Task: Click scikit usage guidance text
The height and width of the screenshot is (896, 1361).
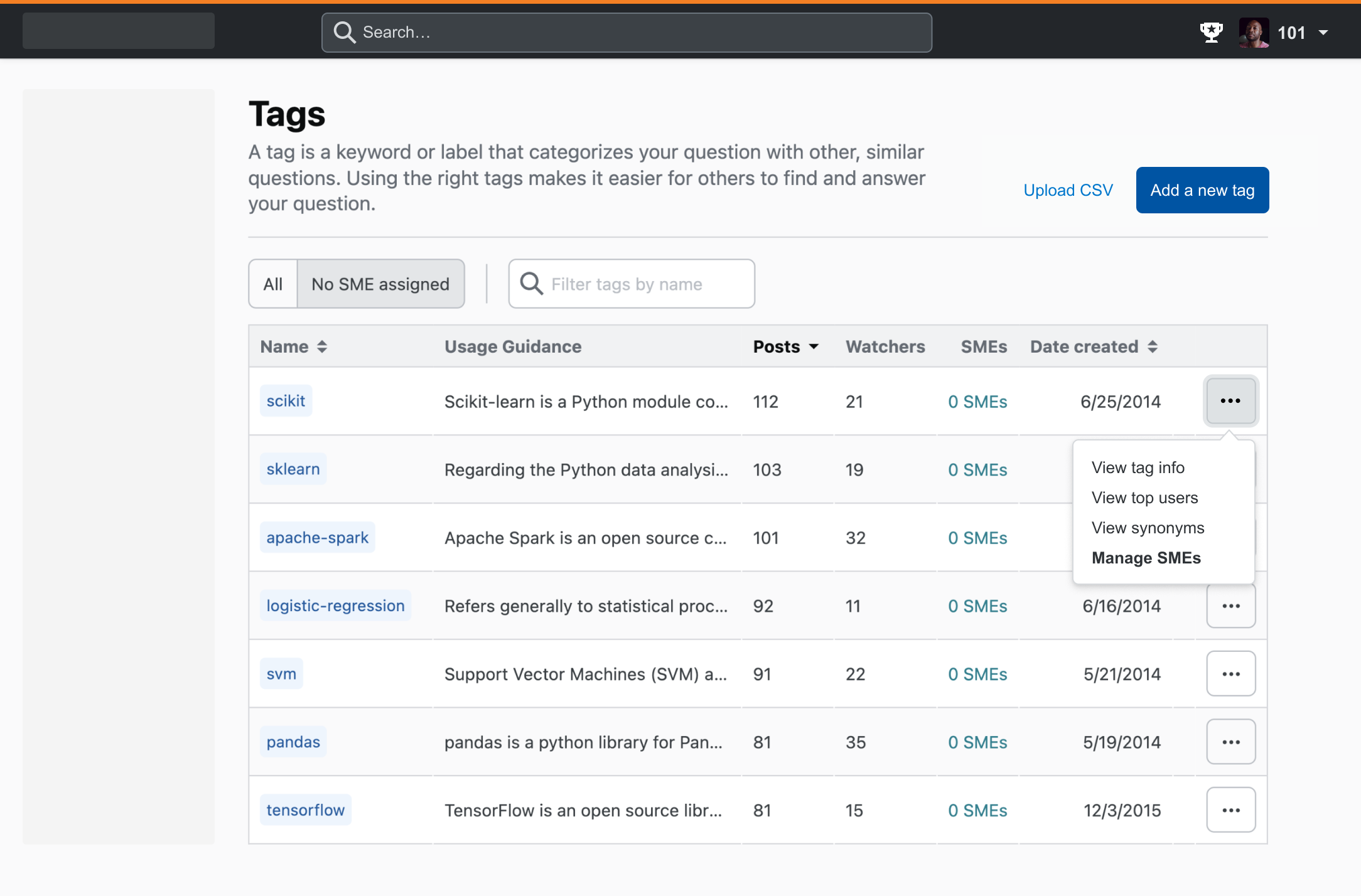Action: click(586, 402)
